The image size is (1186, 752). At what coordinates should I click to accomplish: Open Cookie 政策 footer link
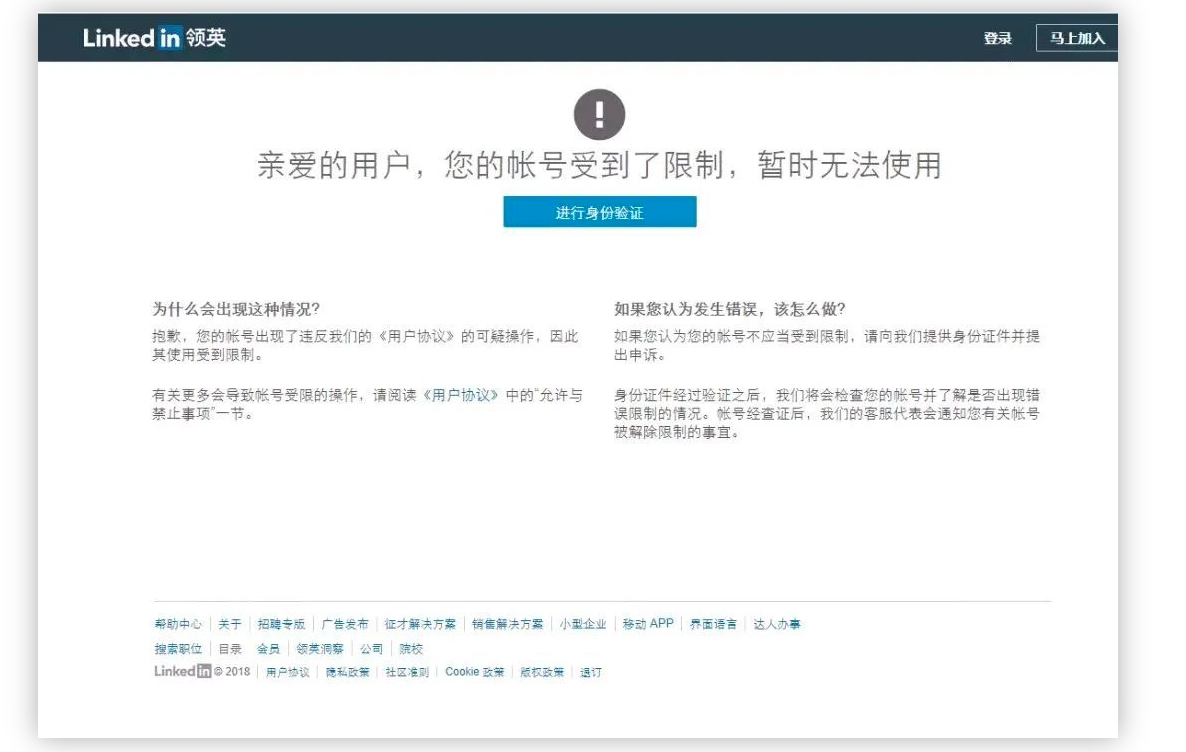474,672
